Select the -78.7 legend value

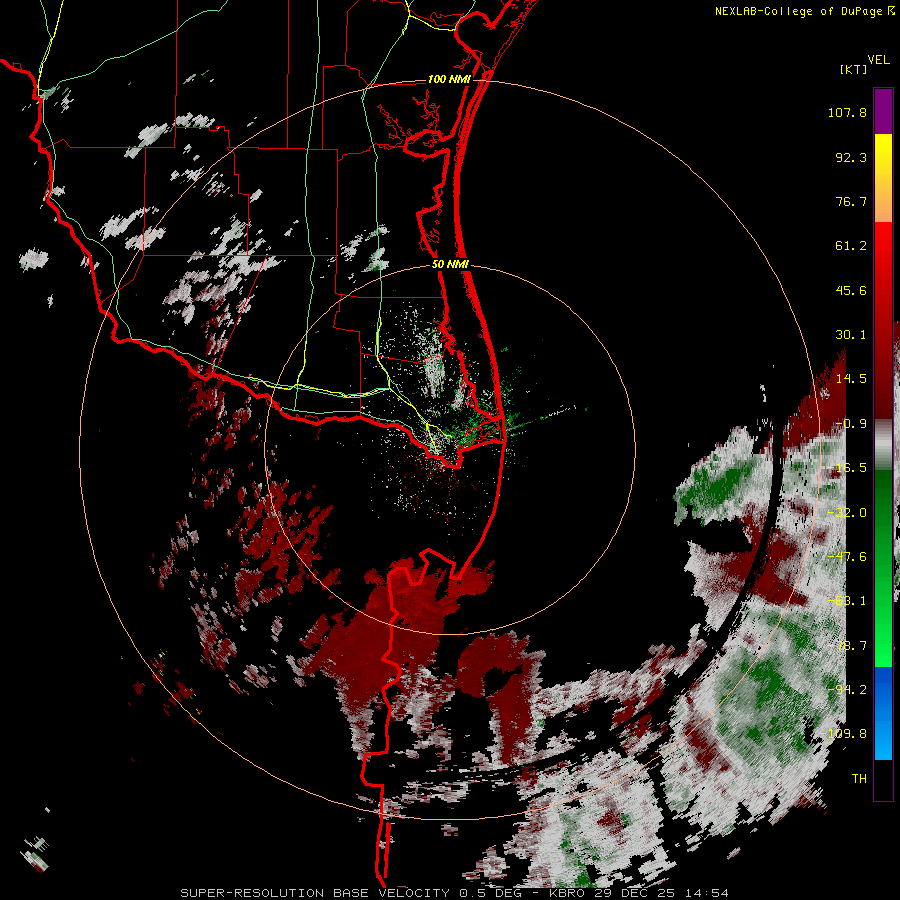click(847, 646)
